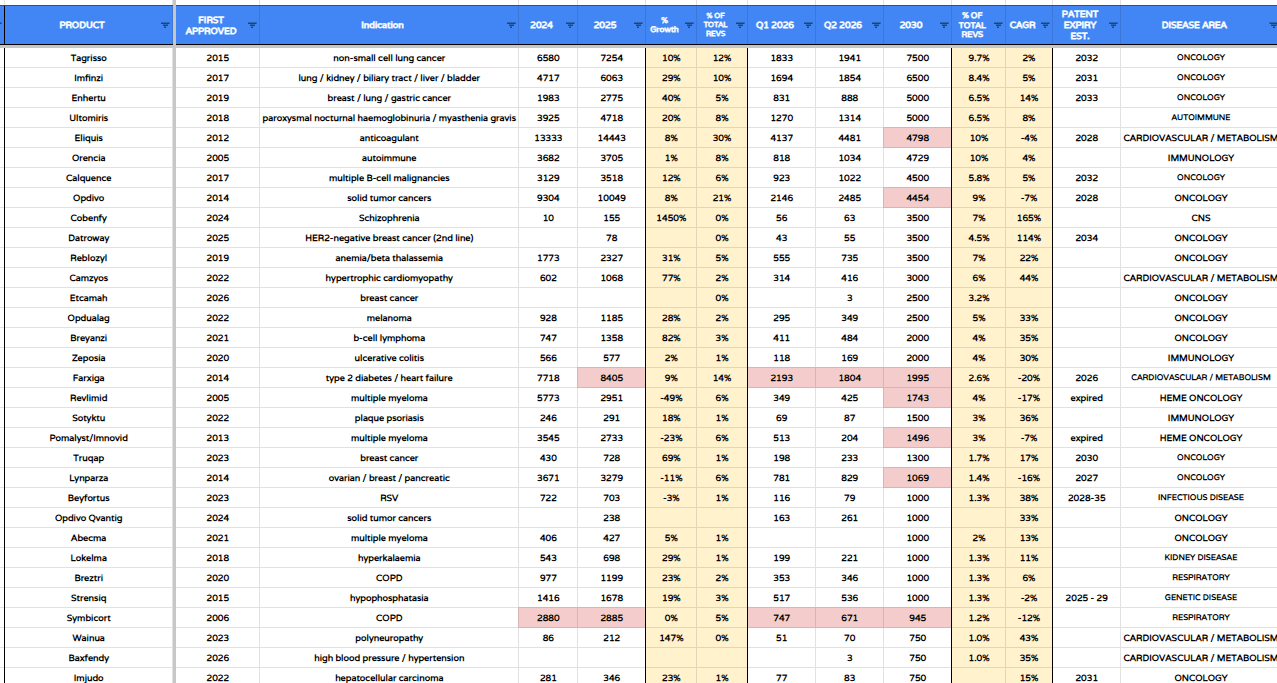Screen dimensions: 1277x683
Task: Click the Lynparza product name
Action: (x=88, y=478)
